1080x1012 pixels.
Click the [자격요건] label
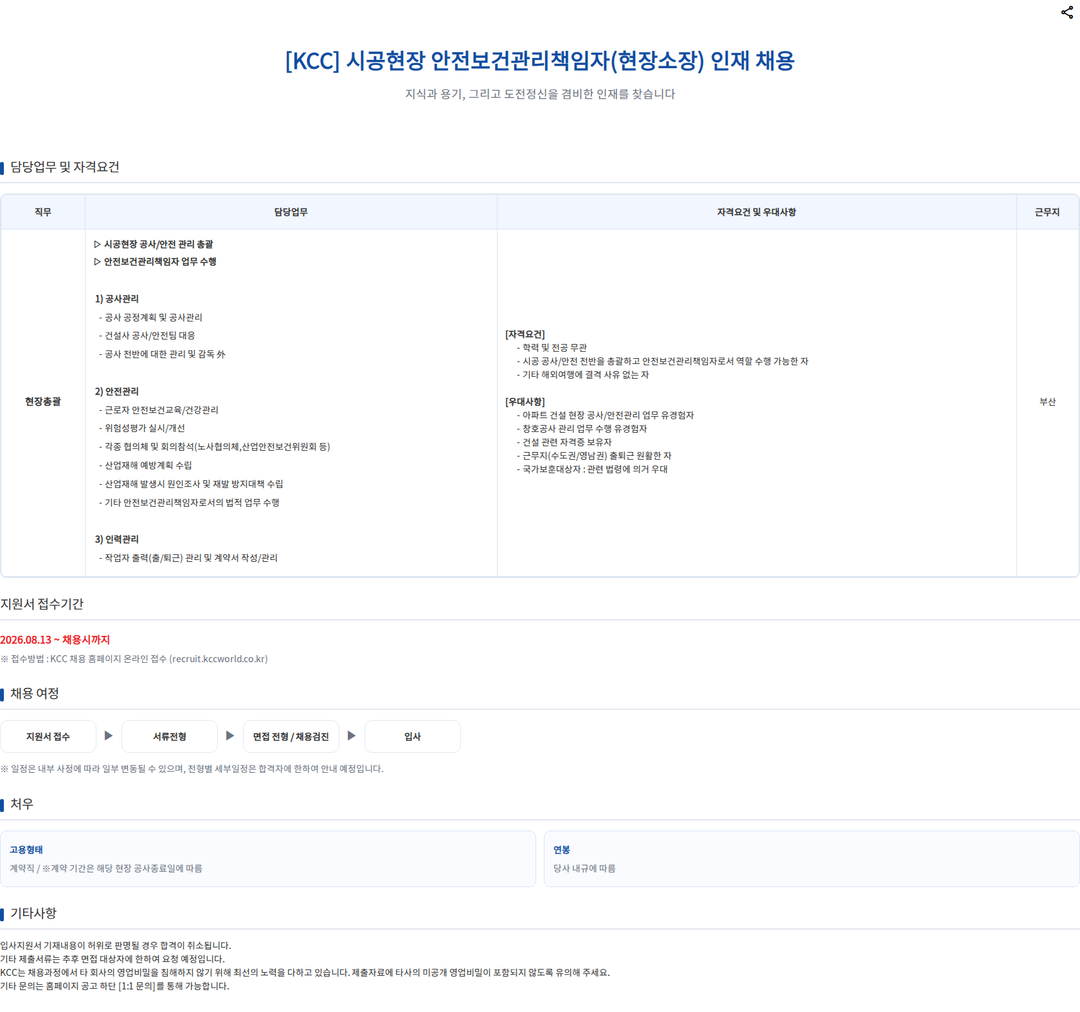[x=525, y=334]
